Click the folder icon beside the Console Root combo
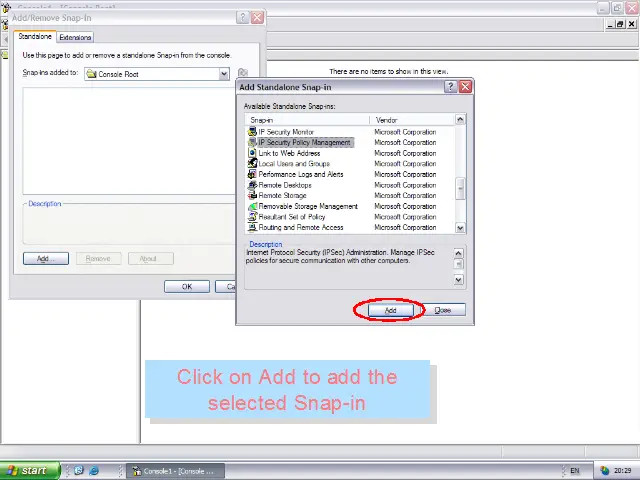Screen dimensions: 640x480 pyautogui.click(x=243, y=73)
